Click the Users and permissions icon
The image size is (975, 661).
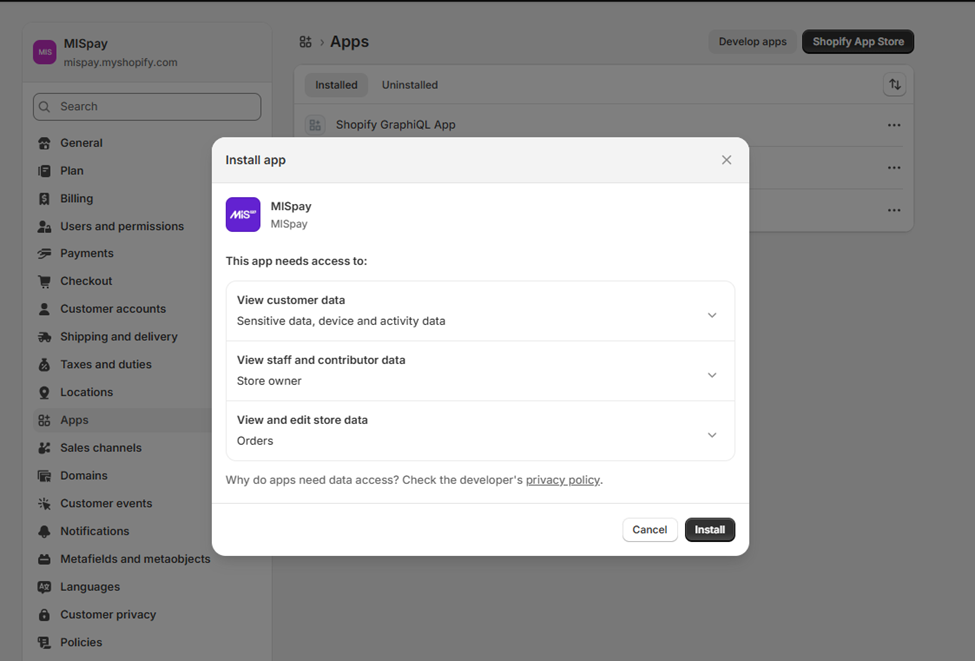(x=44, y=226)
